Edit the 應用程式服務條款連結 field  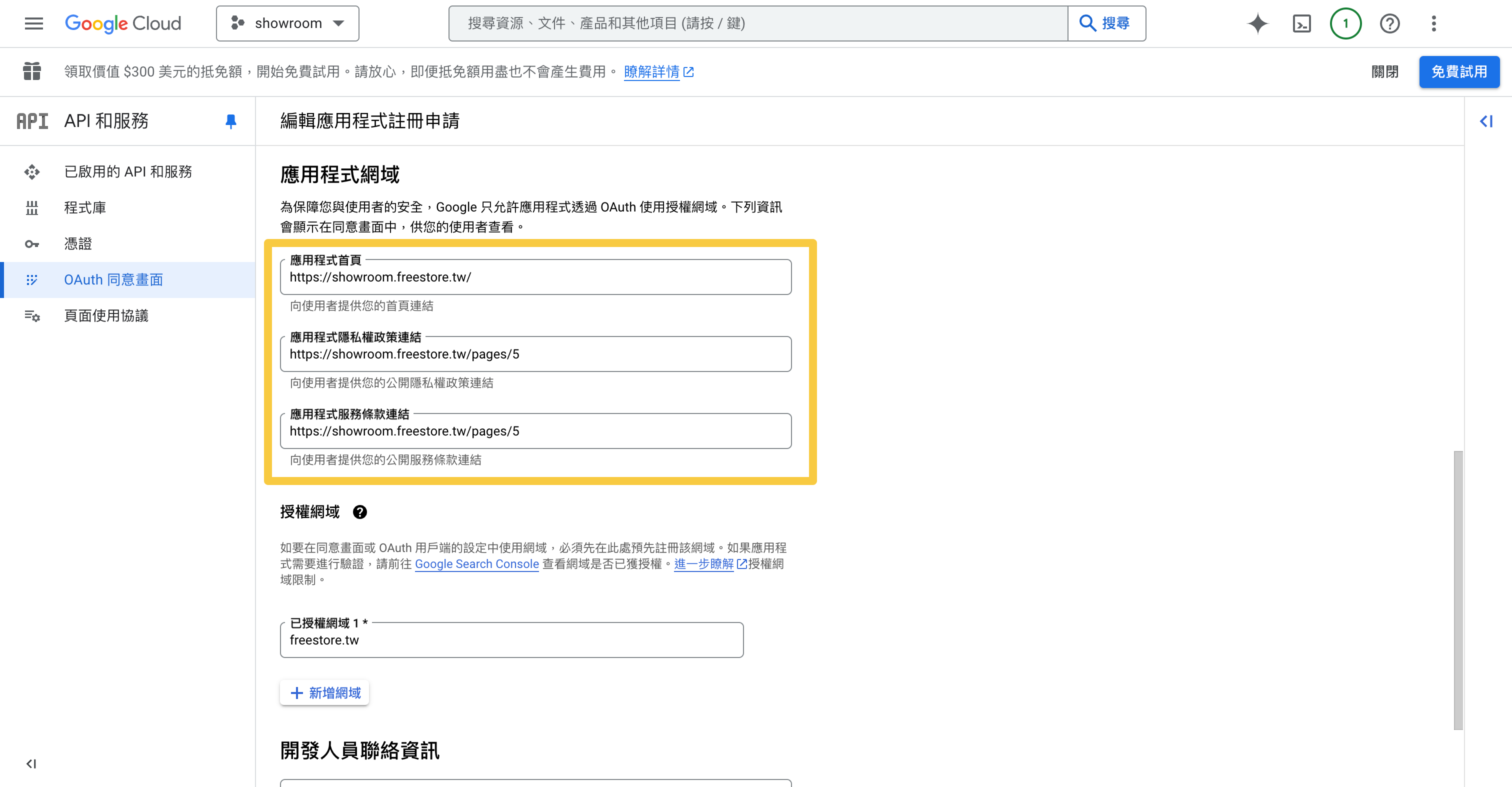(x=535, y=431)
